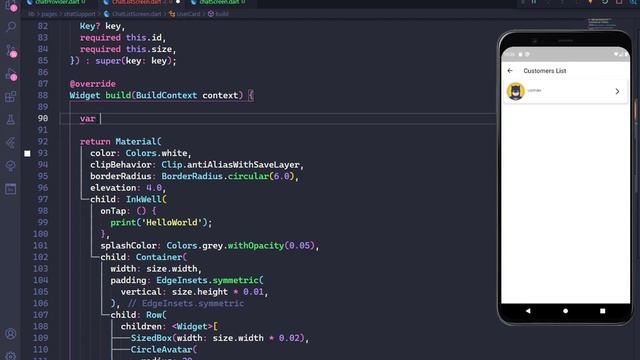
Task: Click the pages breadcrumb segment
Action: [x=49, y=14]
